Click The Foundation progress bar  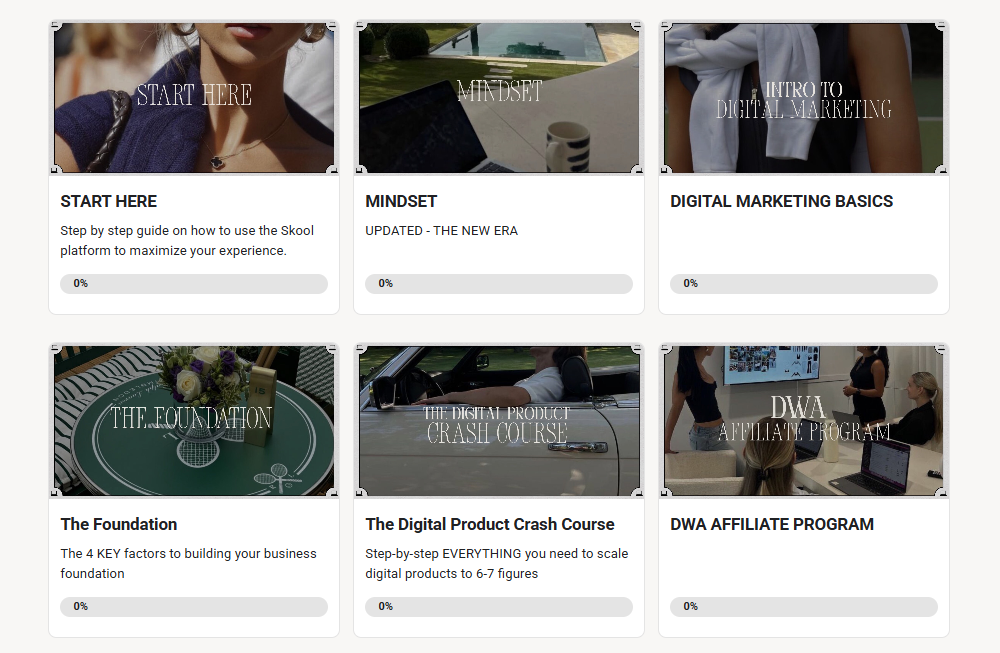click(194, 607)
